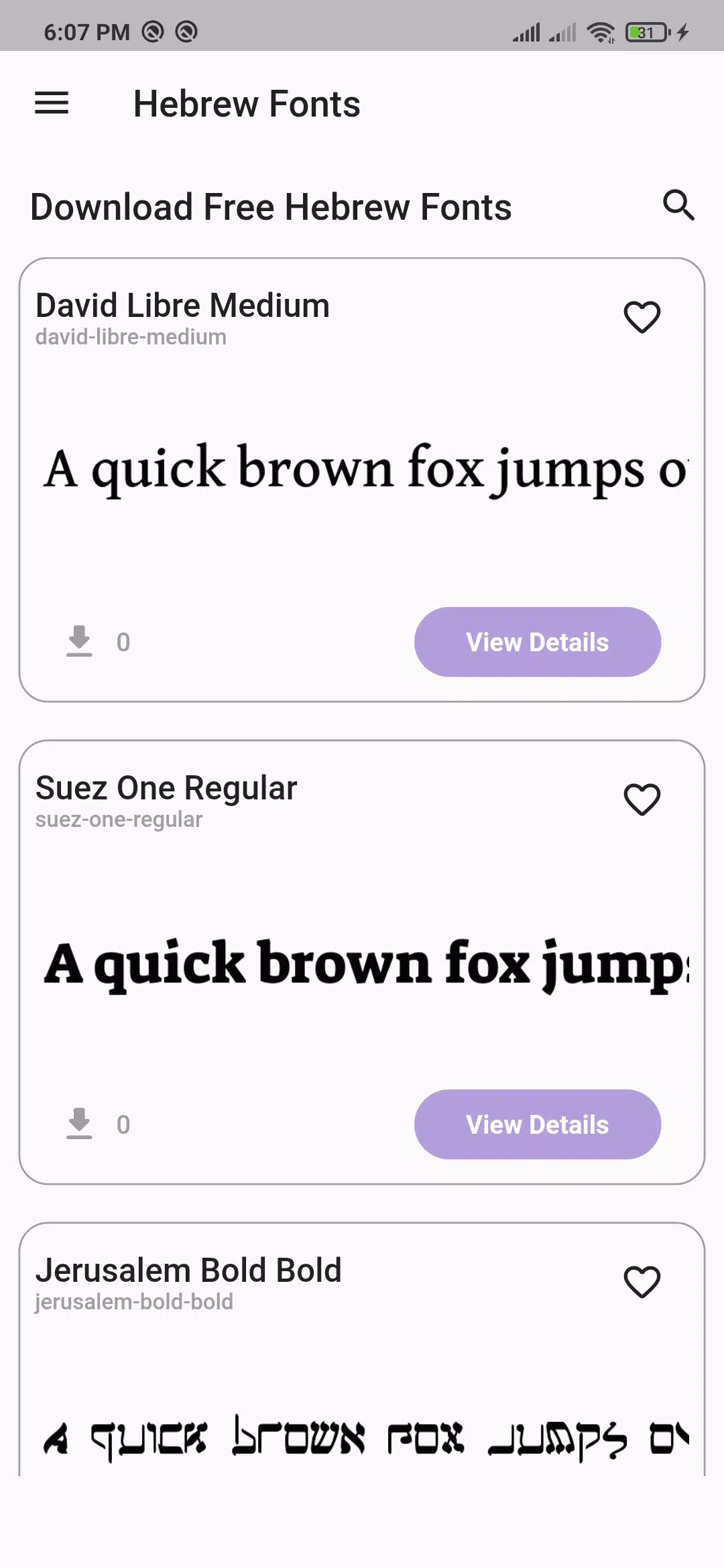Tap the search icon

pyautogui.click(x=678, y=206)
